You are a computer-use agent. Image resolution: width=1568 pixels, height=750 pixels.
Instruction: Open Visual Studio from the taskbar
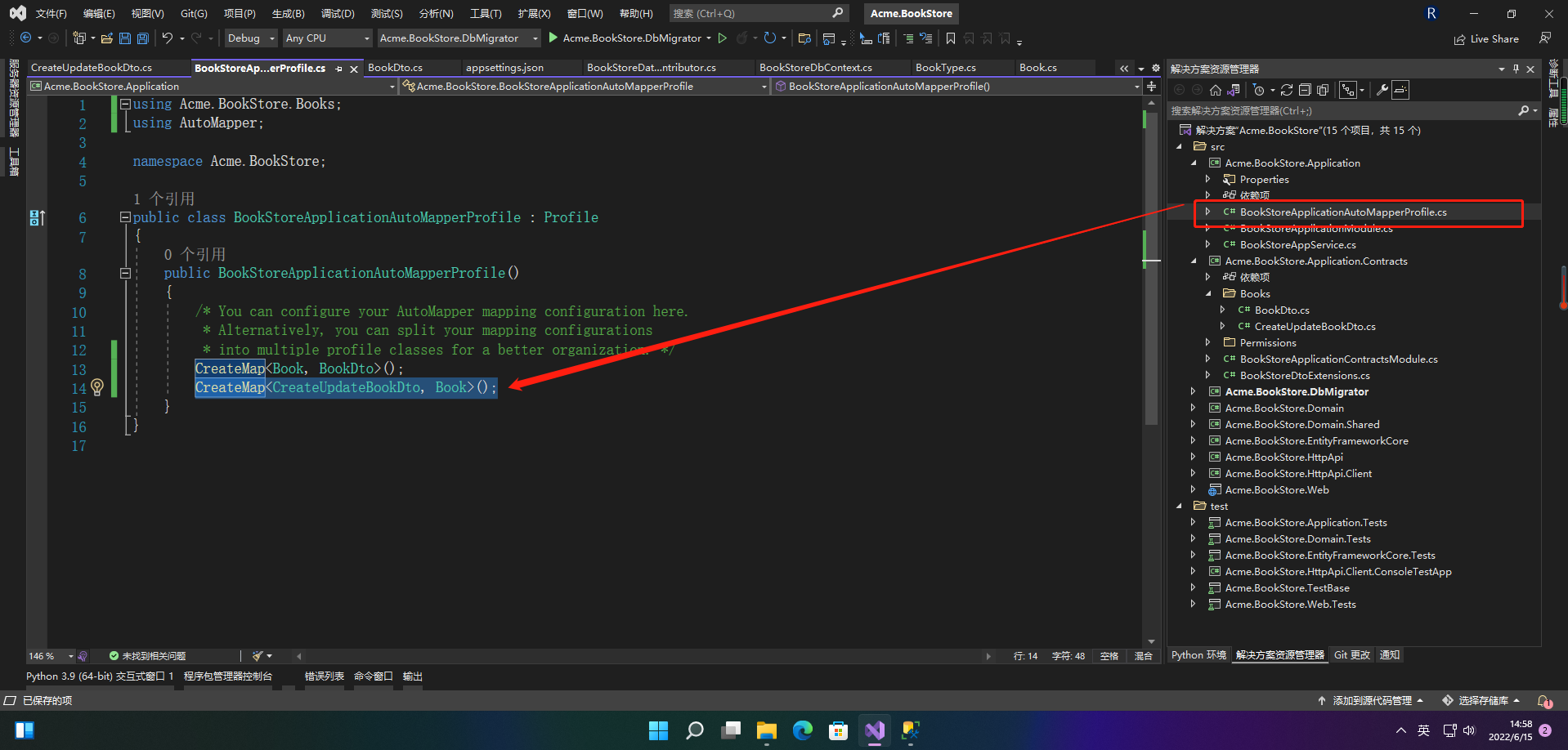[x=875, y=730]
